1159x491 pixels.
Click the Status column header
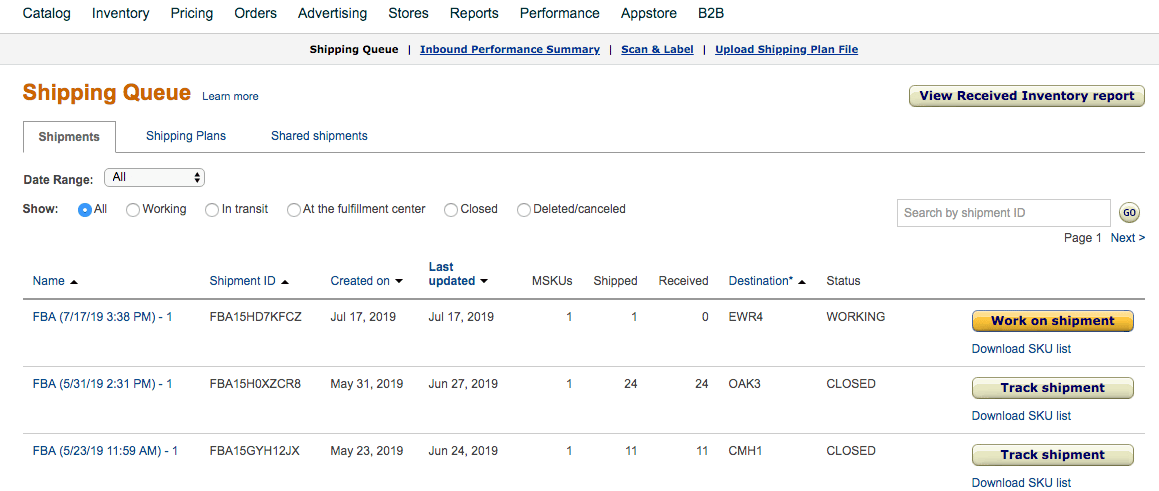click(x=843, y=281)
